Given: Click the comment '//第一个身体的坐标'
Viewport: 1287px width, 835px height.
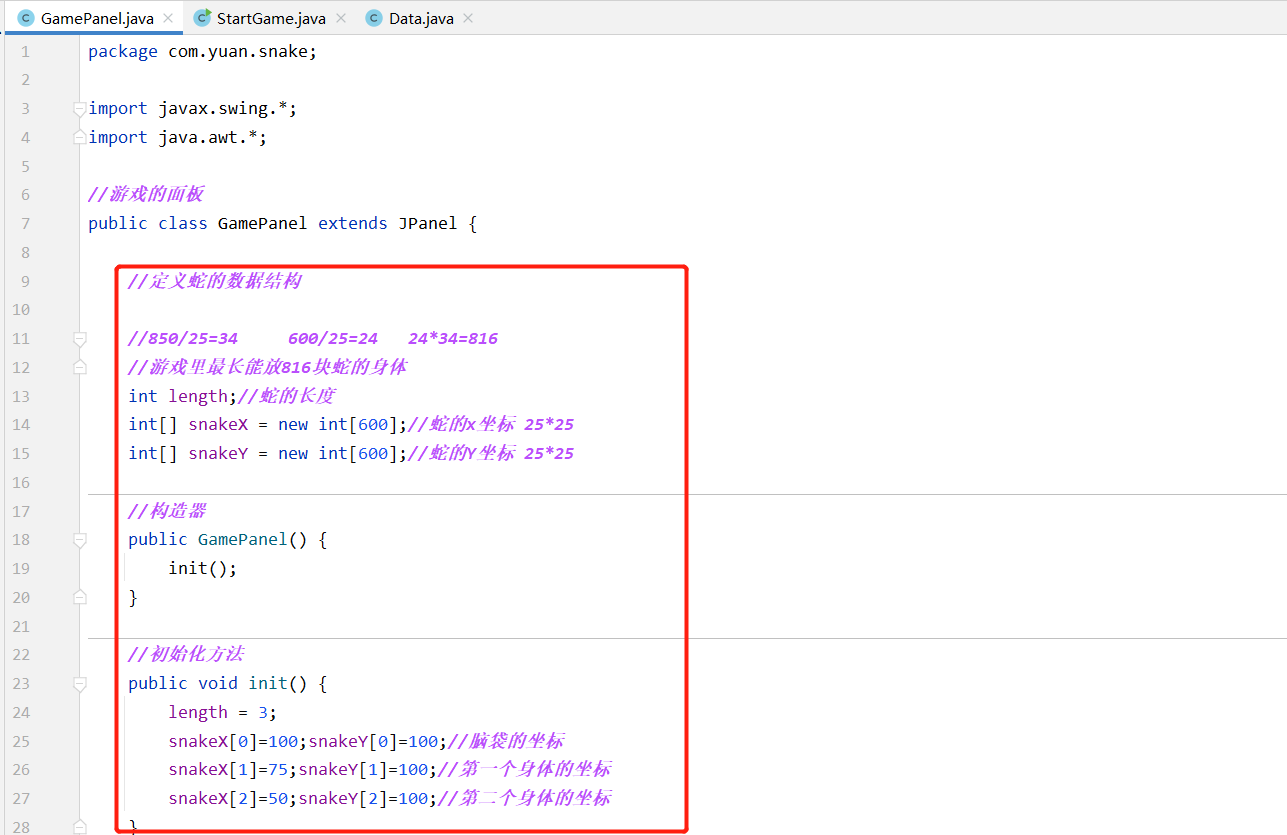Looking at the screenshot, I should (x=525, y=769).
